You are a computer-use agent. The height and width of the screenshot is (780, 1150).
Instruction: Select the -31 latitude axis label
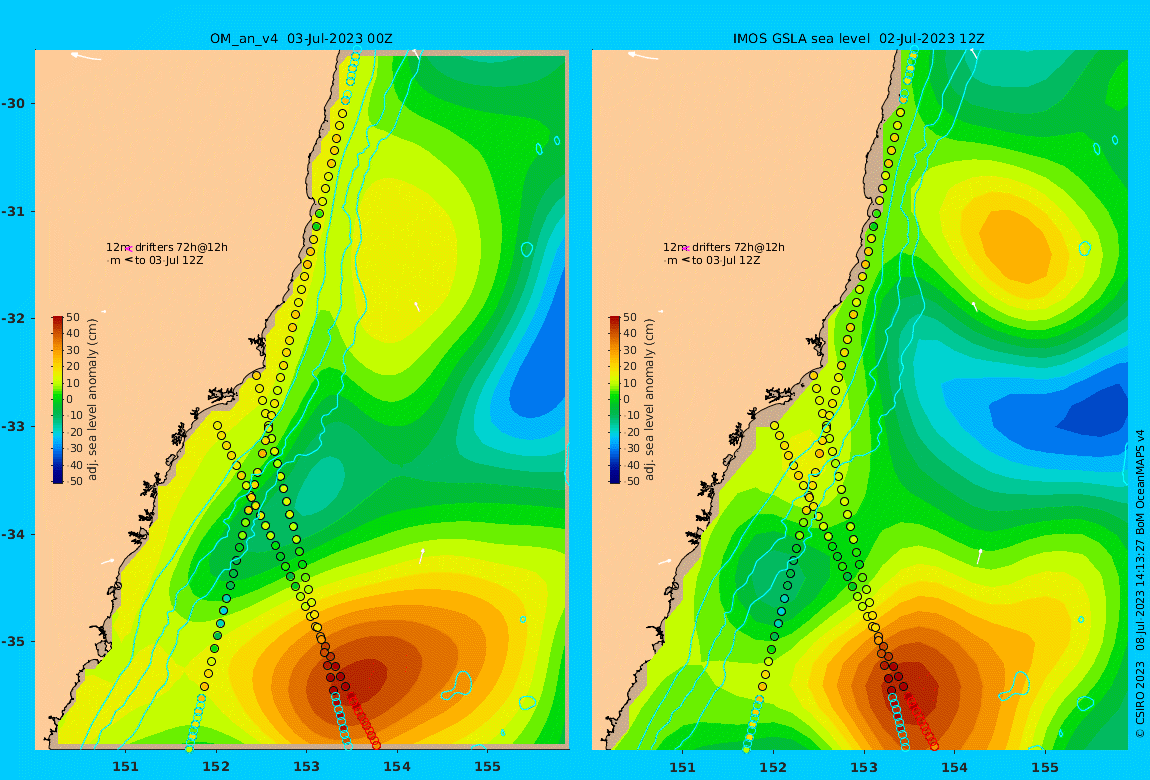tap(13, 212)
